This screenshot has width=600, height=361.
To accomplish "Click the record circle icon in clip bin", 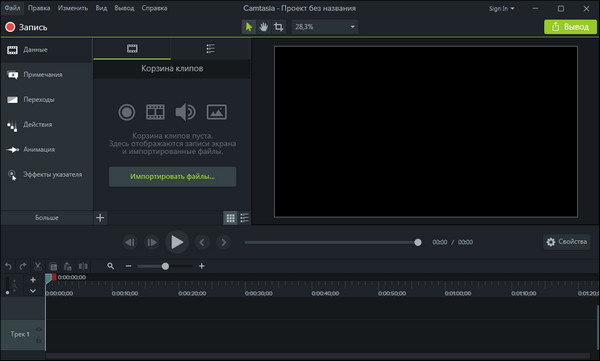I will 127,112.
